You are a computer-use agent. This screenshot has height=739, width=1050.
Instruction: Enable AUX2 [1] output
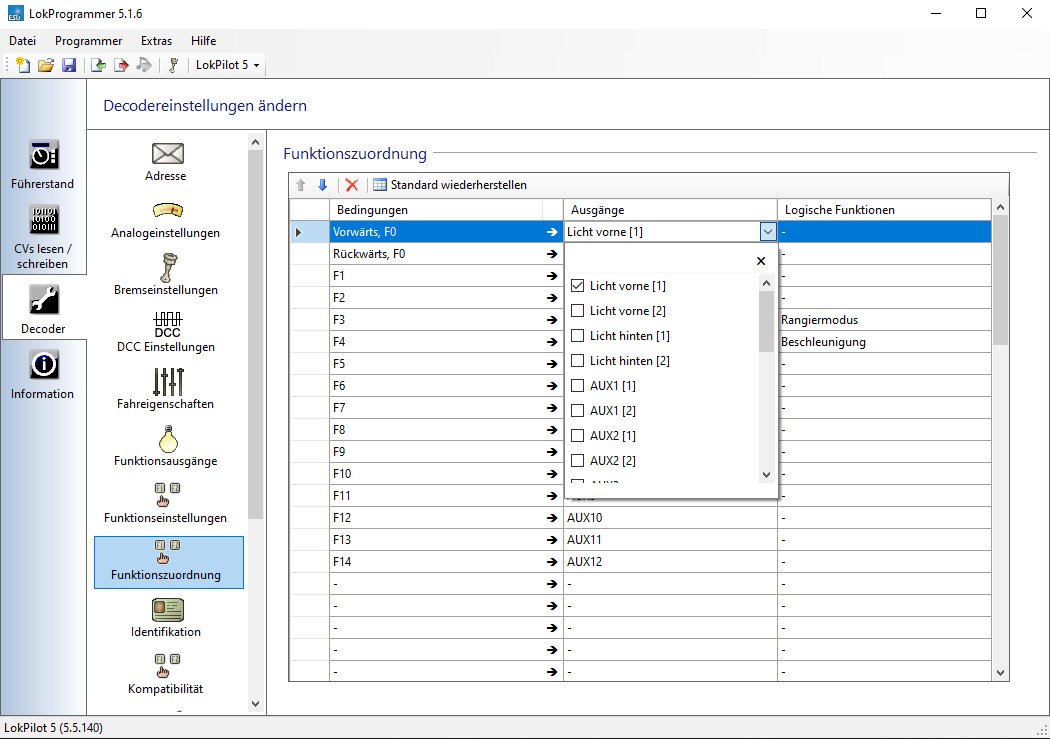pos(577,436)
